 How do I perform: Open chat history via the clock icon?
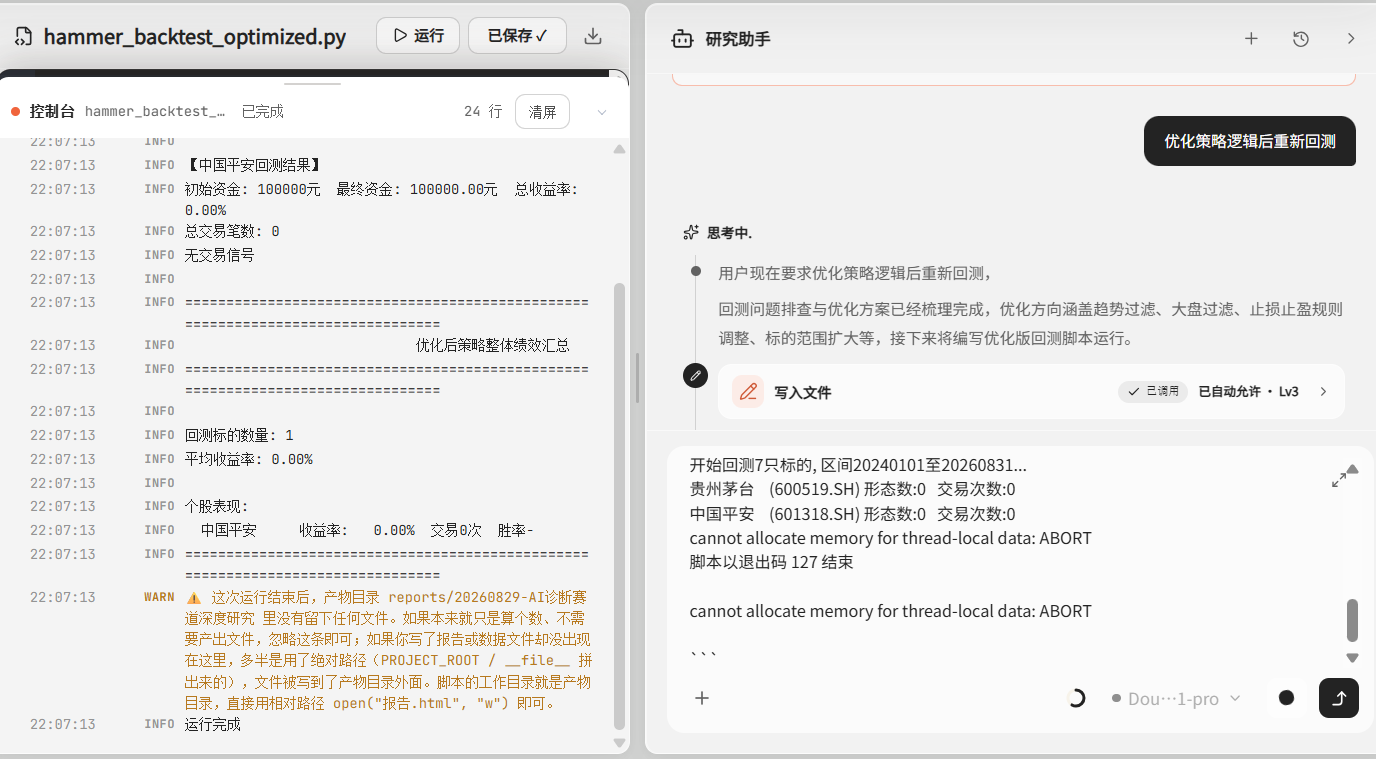(x=1301, y=39)
